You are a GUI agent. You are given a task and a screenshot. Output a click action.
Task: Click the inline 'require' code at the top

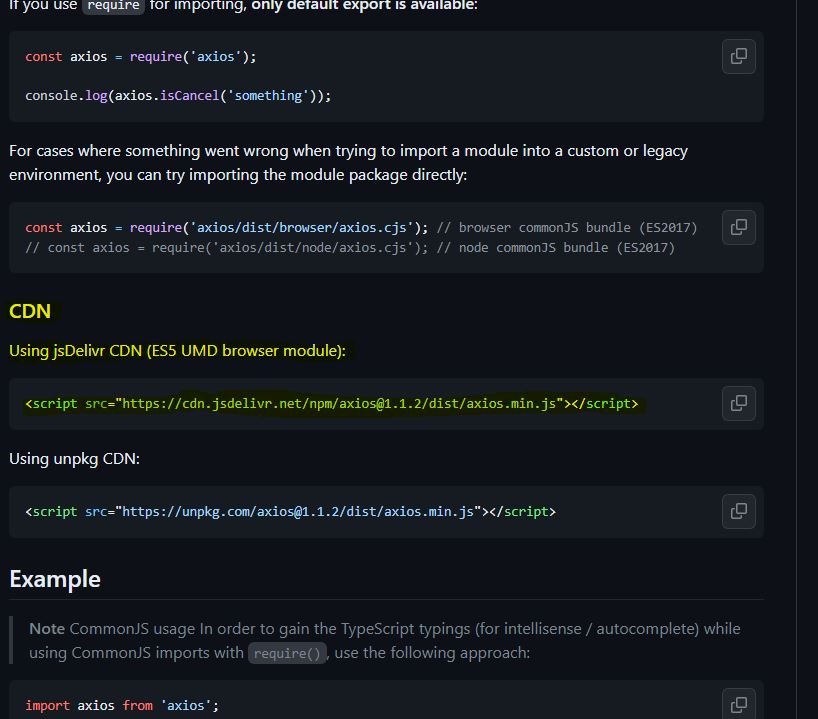tap(113, 5)
